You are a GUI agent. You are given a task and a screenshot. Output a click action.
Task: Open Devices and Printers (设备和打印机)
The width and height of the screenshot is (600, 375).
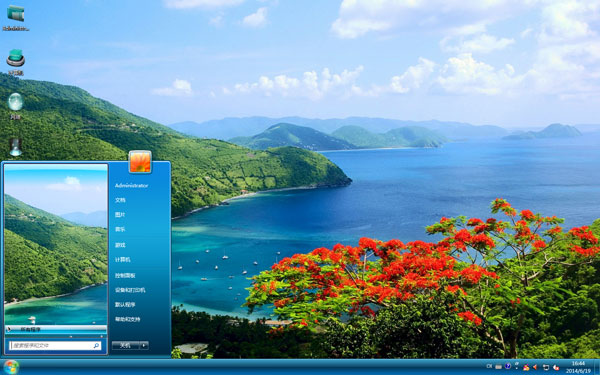tap(130, 290)
